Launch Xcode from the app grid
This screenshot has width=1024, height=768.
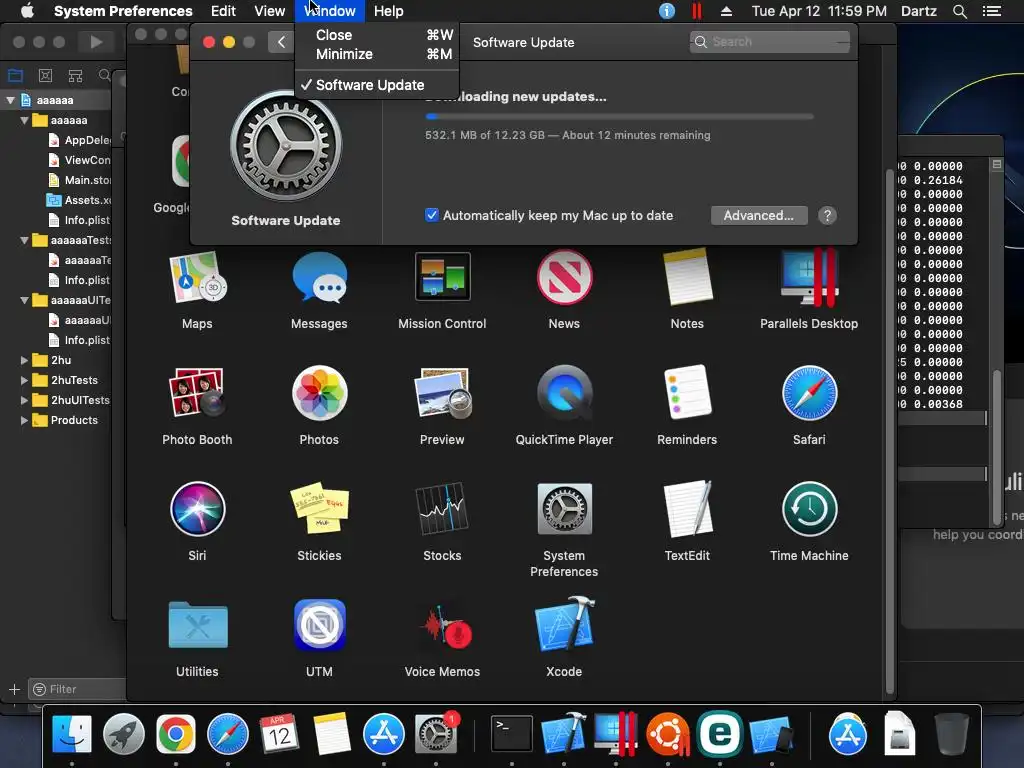tap(564, 624)
